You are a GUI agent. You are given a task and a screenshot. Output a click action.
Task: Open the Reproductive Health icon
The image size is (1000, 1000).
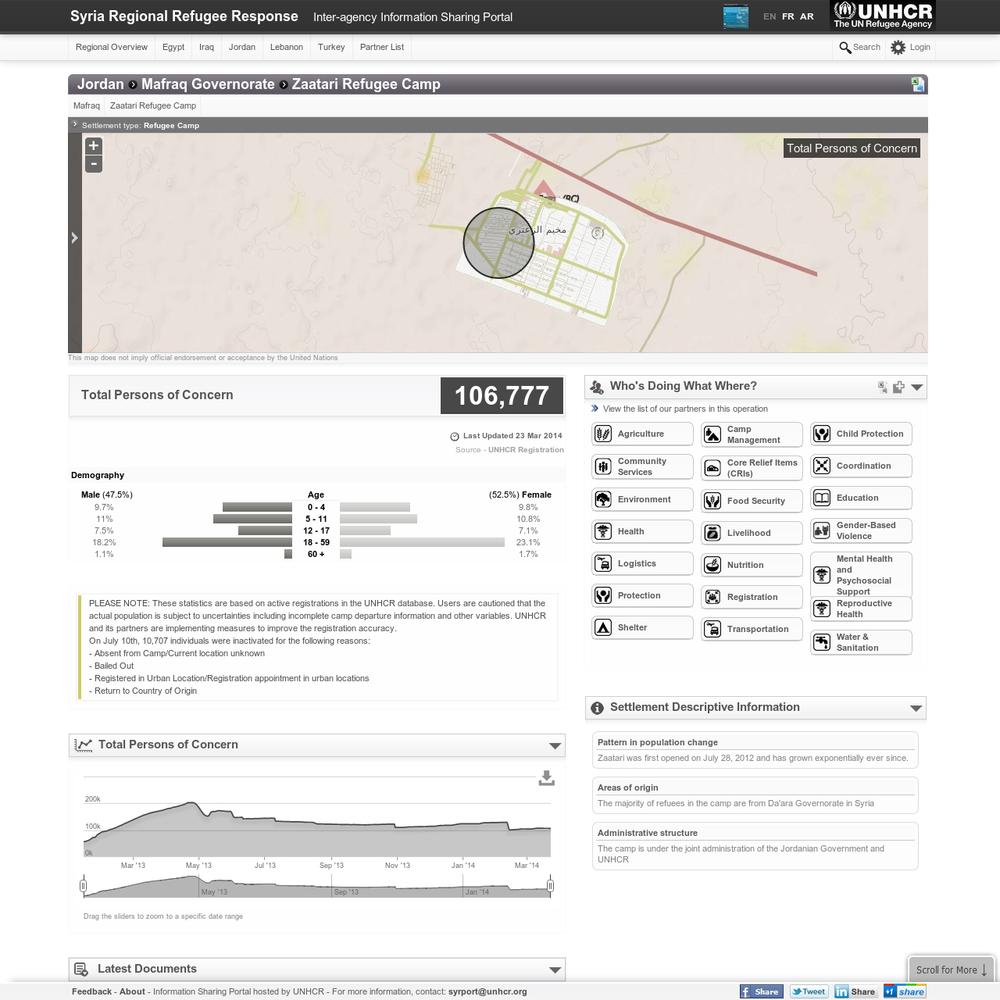coord(821,609)
